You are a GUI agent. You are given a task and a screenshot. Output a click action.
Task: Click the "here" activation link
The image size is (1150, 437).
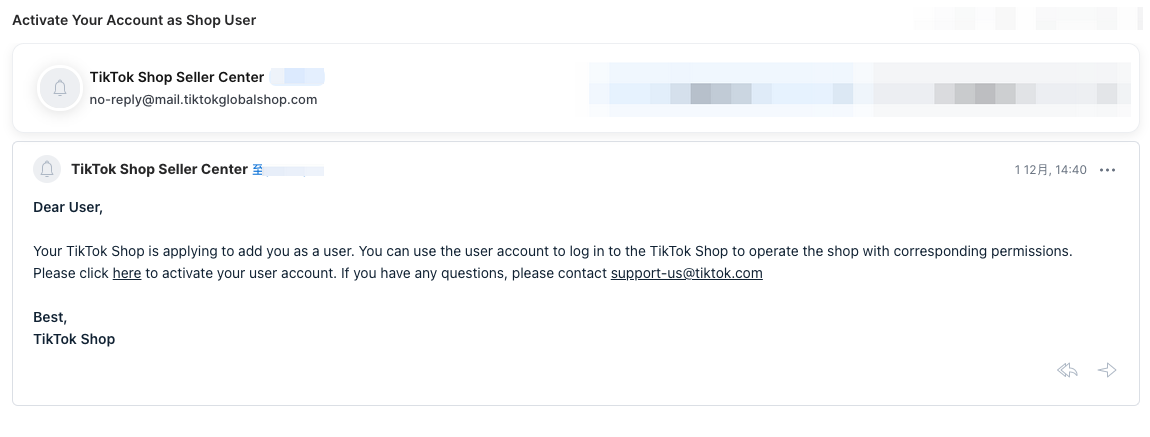pos(127,273)
